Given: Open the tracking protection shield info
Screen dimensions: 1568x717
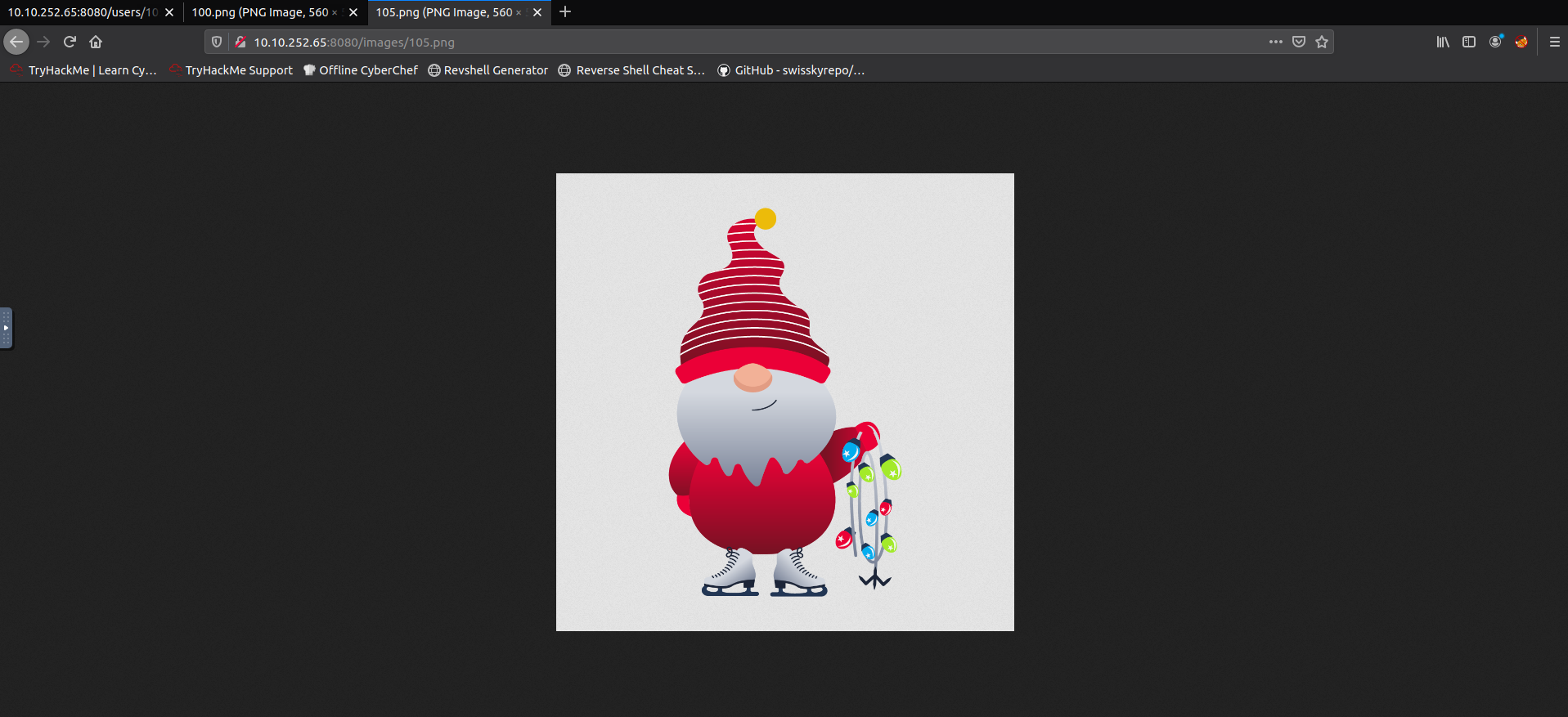Looking at the screenshot, I should click(x=217, y=42).
